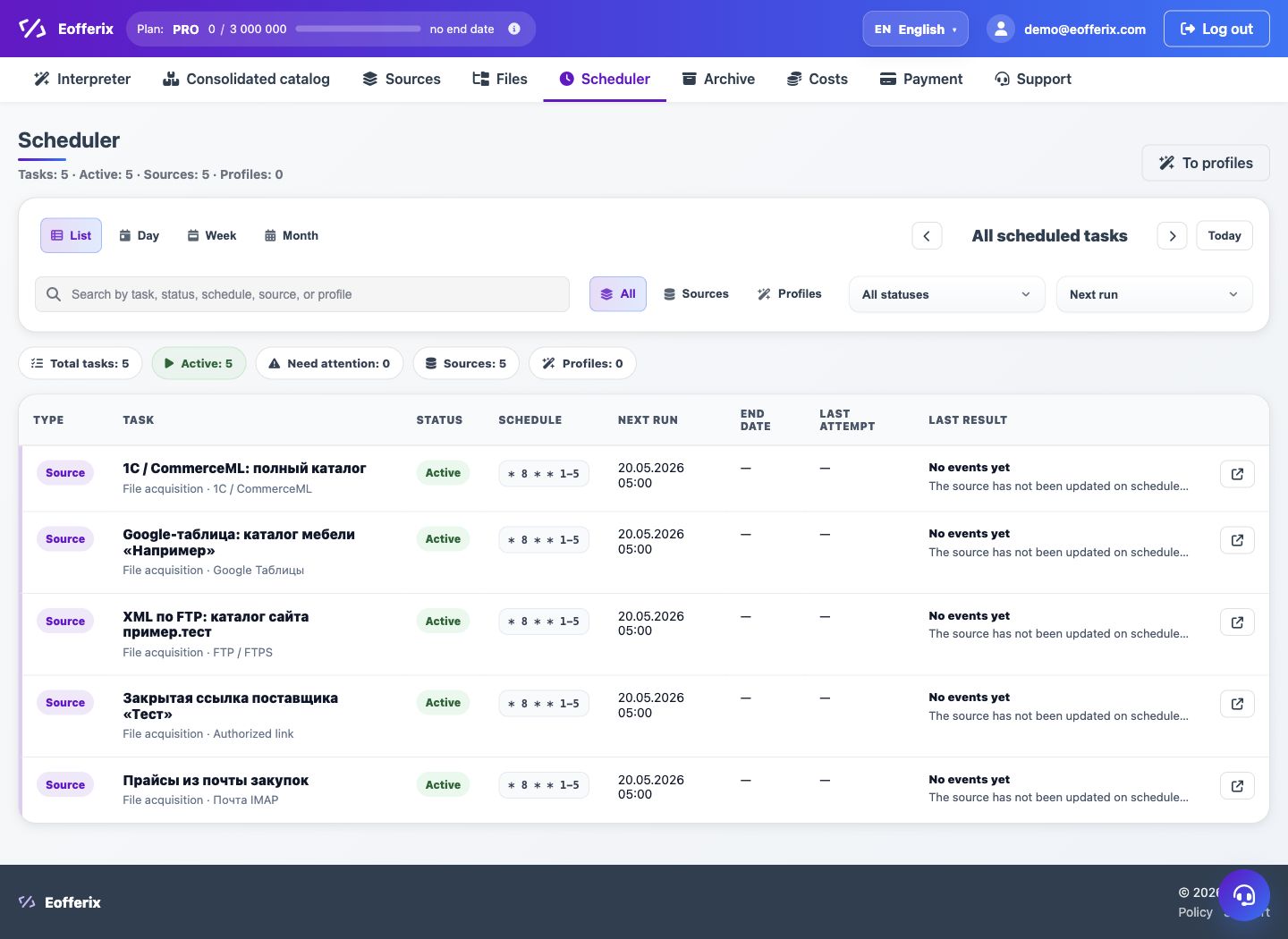Click Source badge in Закрытая ссылка row
The image size is (1288, 939).
[x=65, y=703]
